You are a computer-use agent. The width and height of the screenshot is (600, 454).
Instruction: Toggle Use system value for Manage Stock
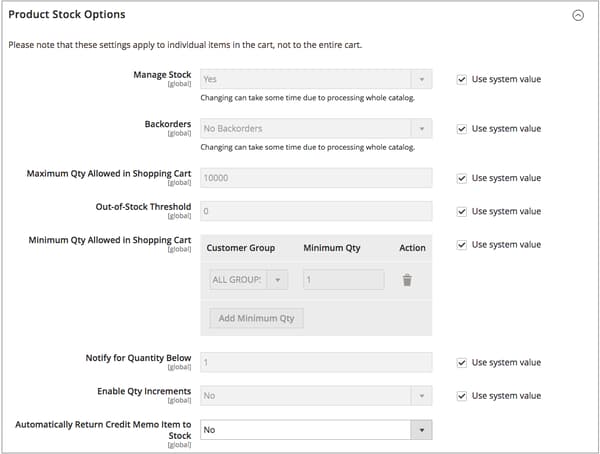click(x=461, y=79)
